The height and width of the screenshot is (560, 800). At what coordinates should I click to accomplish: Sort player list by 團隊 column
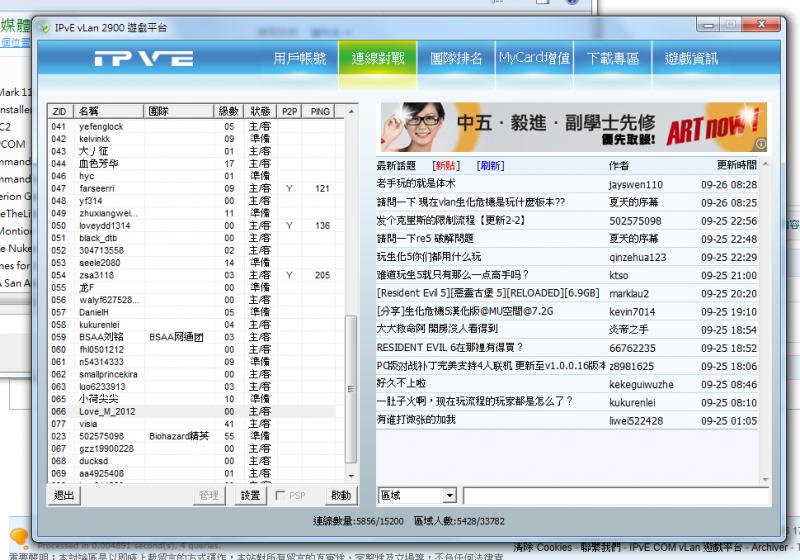tap(179, 111)
